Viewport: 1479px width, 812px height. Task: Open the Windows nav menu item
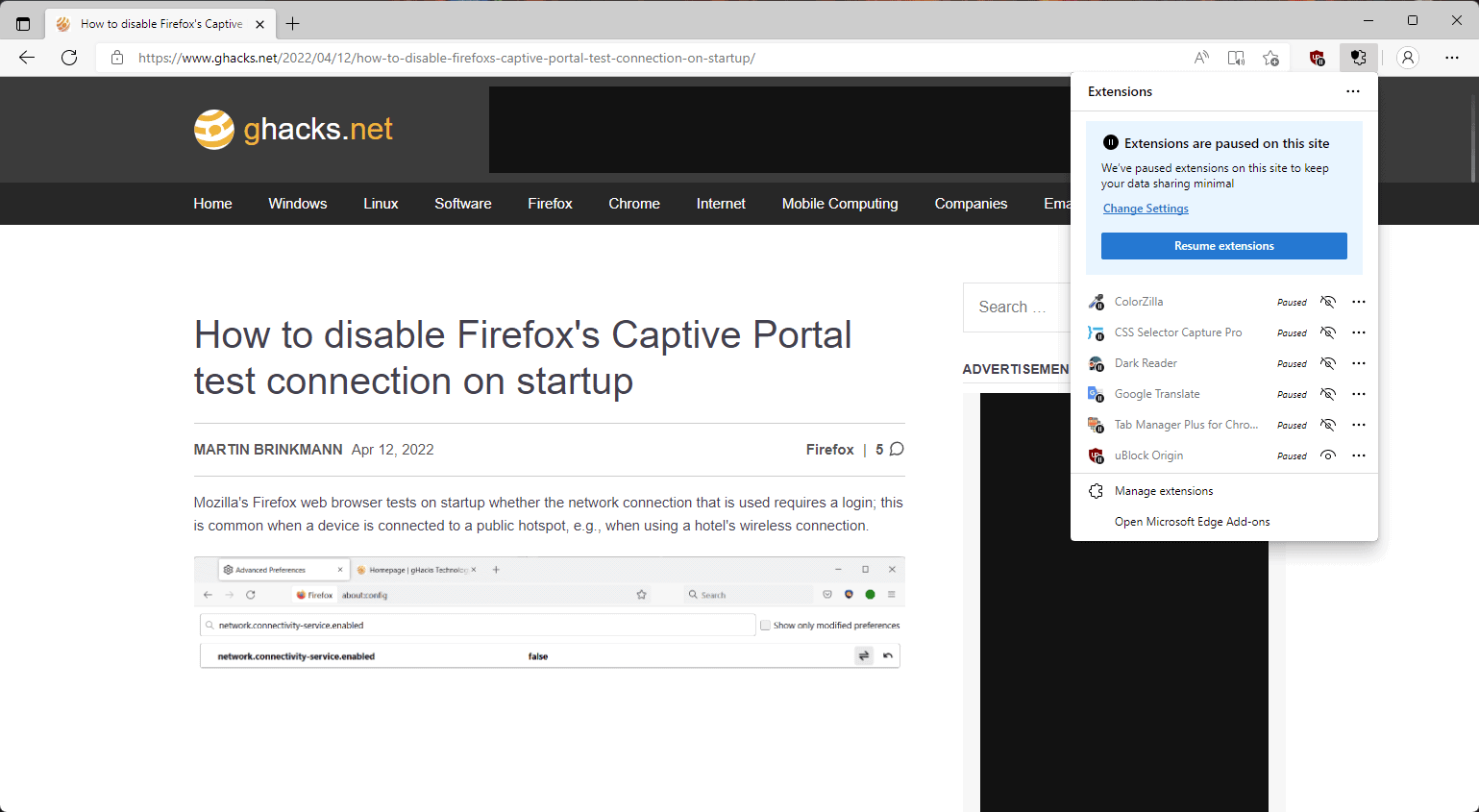click(x=298, y=204)
